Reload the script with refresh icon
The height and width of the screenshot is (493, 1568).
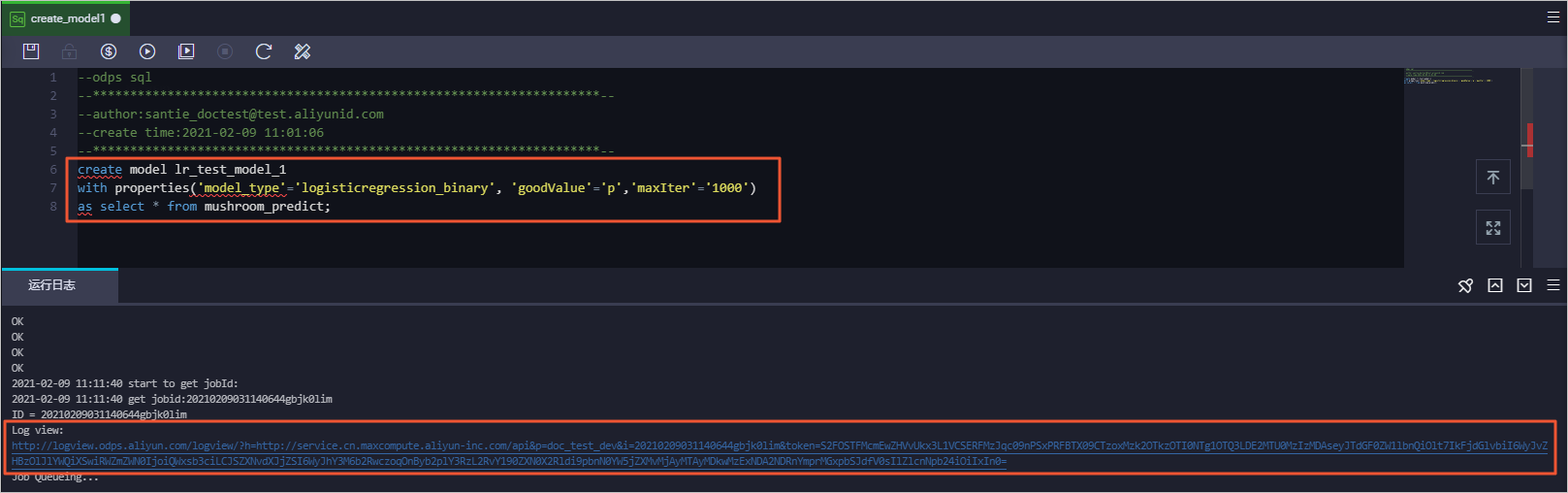pos(264,51)
